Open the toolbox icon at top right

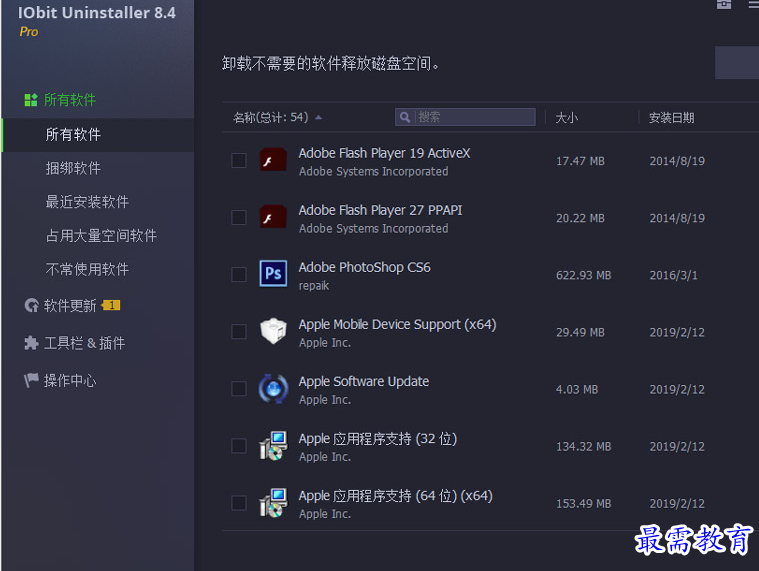tap(724, 4)
